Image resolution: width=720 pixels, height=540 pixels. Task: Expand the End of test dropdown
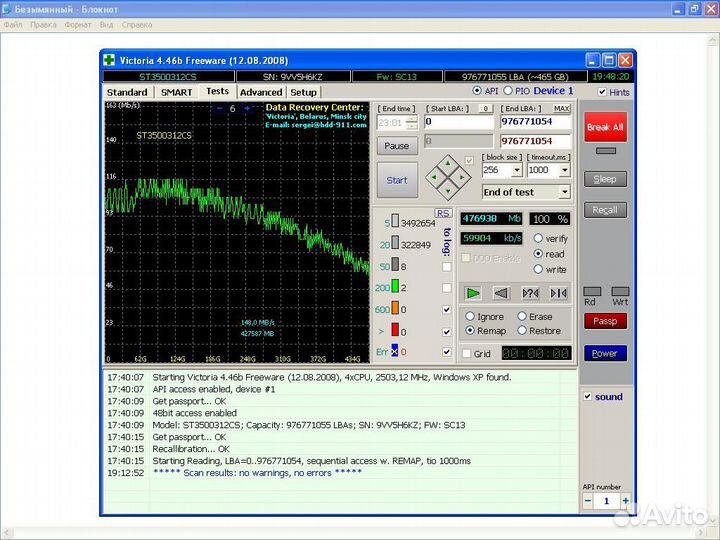(564, 192)
